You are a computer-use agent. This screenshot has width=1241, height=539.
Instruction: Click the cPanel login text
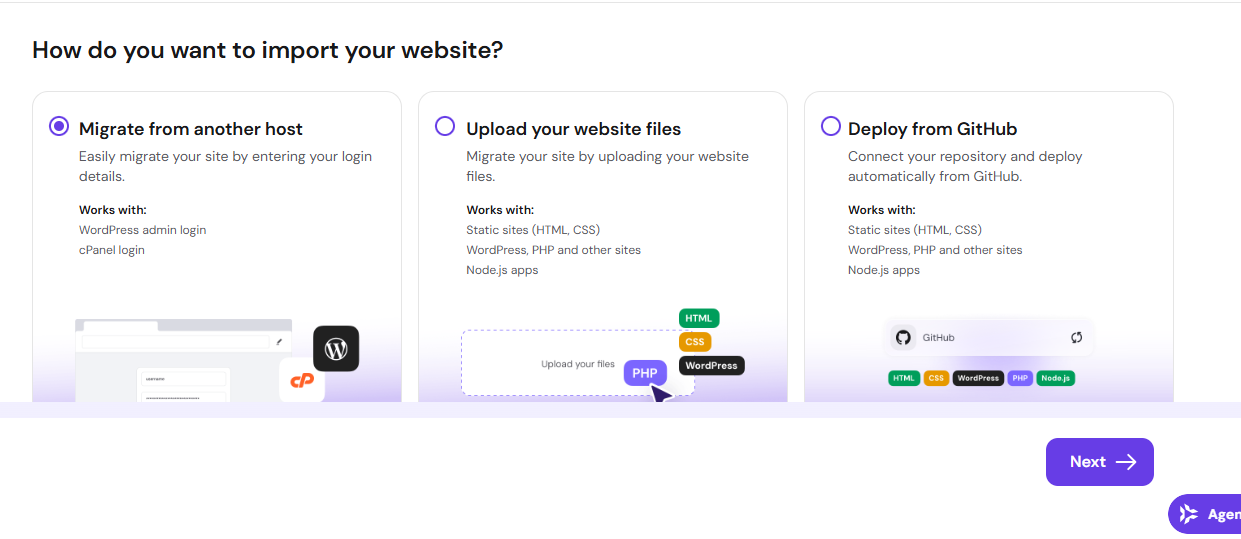112,250
